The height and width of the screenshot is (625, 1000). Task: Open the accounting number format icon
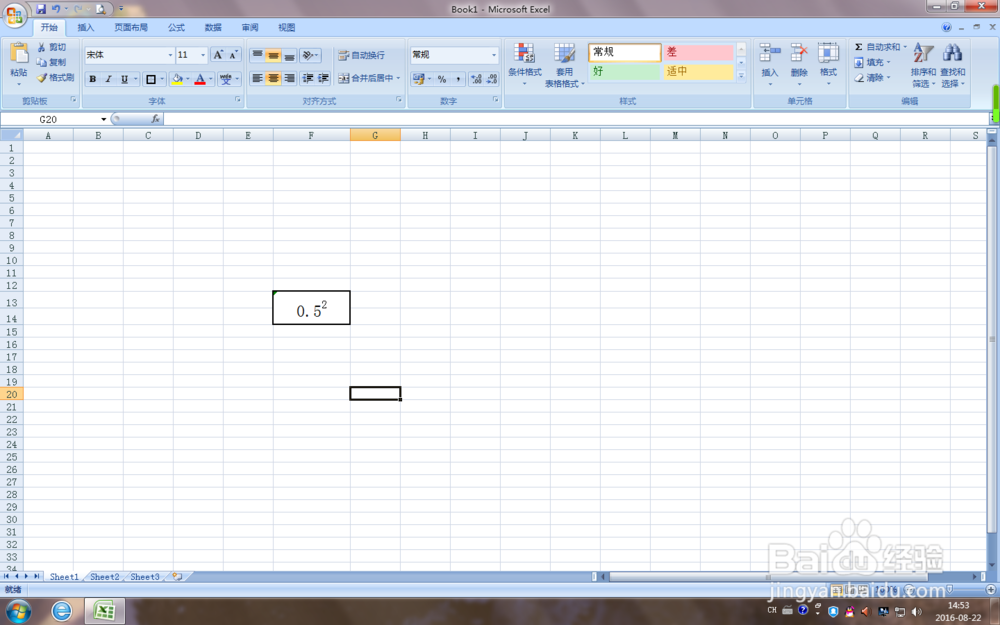tap(418, 78)
